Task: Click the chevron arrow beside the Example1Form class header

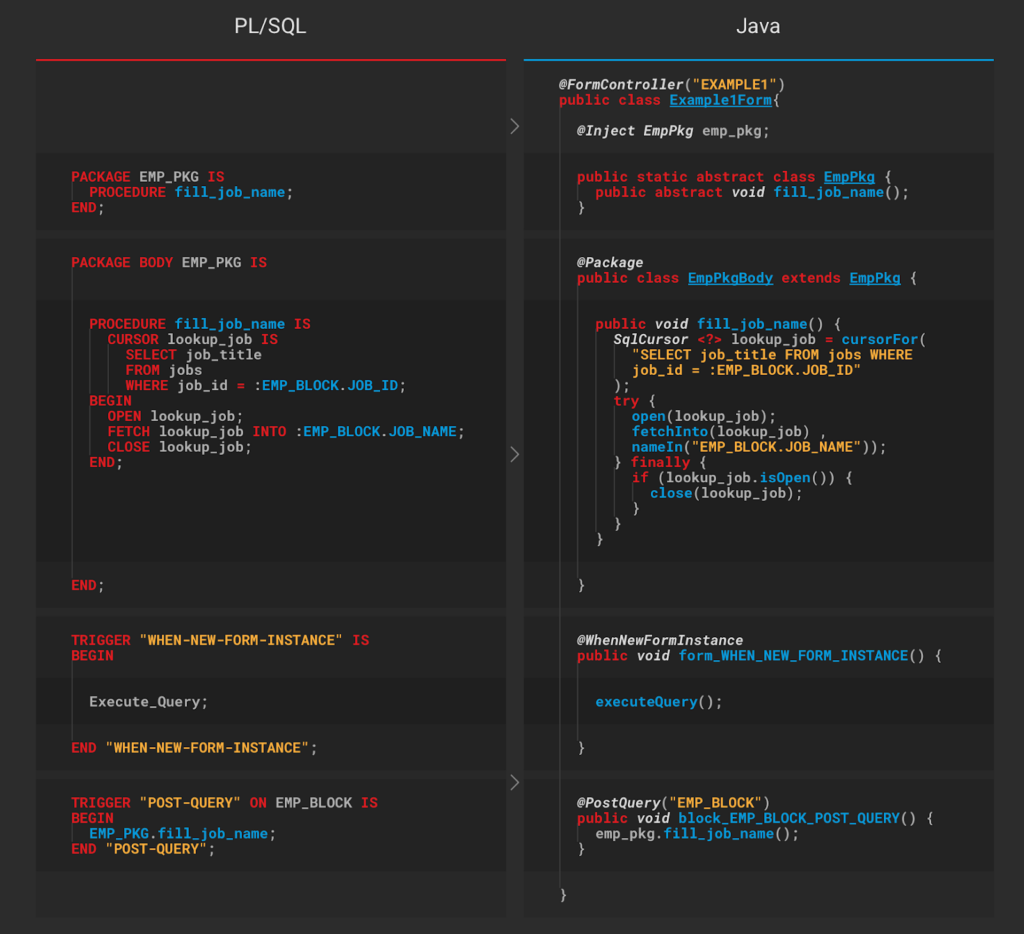Action: [x=515, y=126]
